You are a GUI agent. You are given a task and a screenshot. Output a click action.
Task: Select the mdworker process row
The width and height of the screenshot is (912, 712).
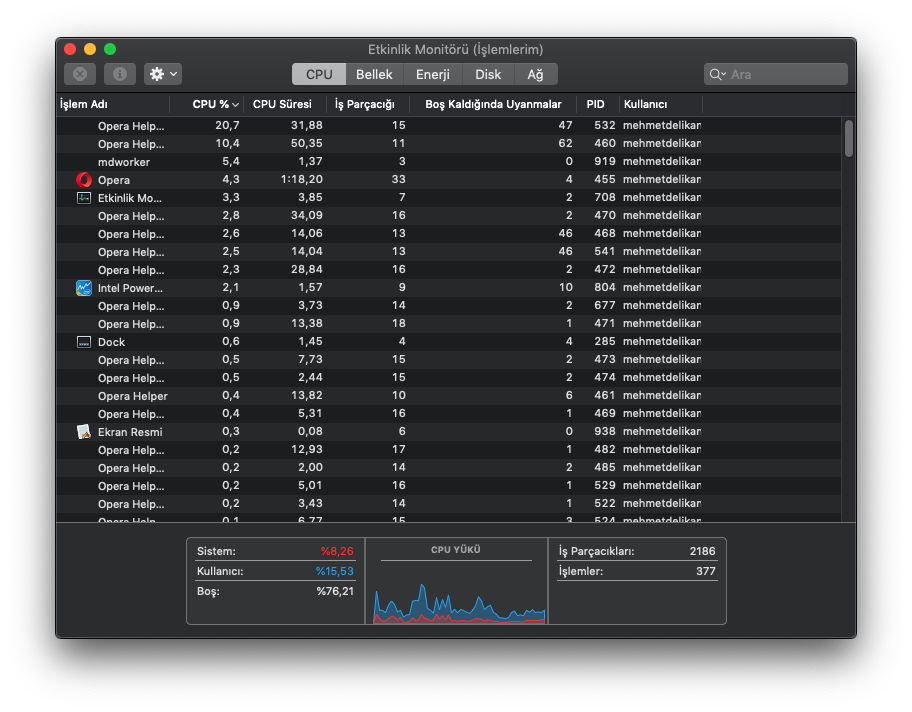point(125,162)
